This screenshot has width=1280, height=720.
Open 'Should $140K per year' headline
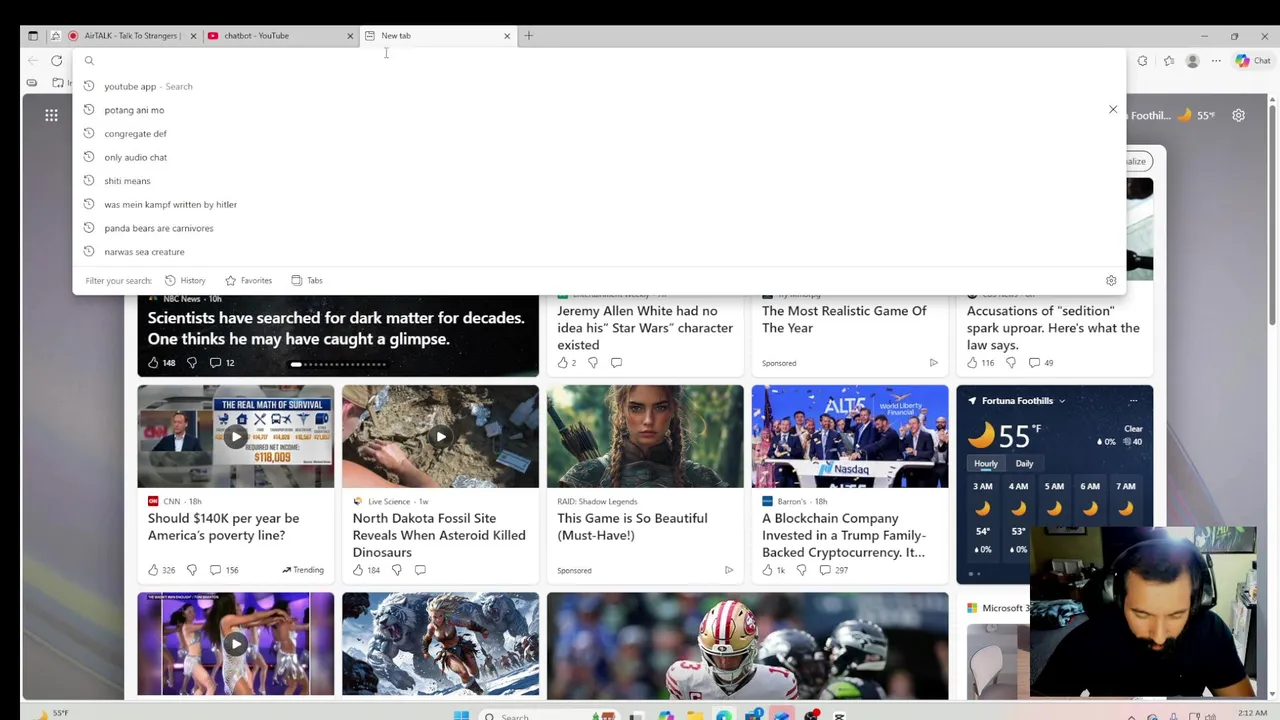223,527
